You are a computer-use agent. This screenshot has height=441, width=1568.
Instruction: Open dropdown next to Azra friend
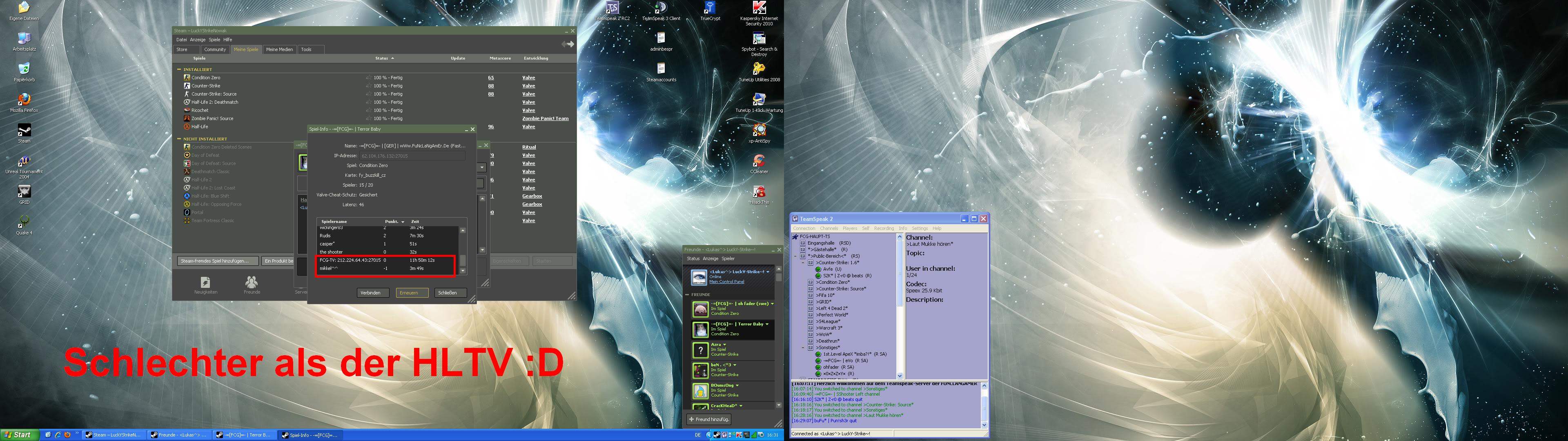pos(724,345)
